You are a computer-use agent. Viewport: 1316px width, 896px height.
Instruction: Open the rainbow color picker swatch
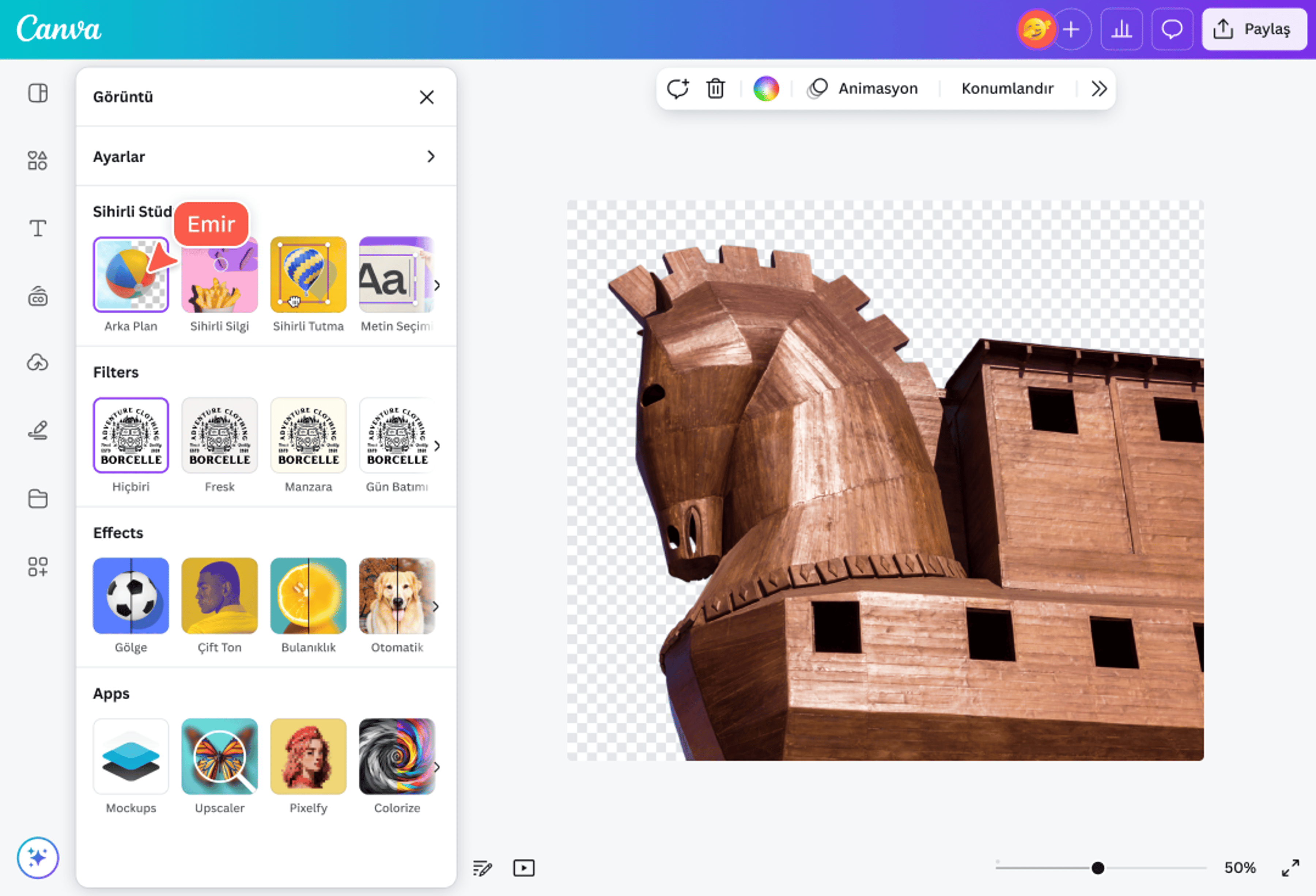pyautogui.click(x=765, y=88)
